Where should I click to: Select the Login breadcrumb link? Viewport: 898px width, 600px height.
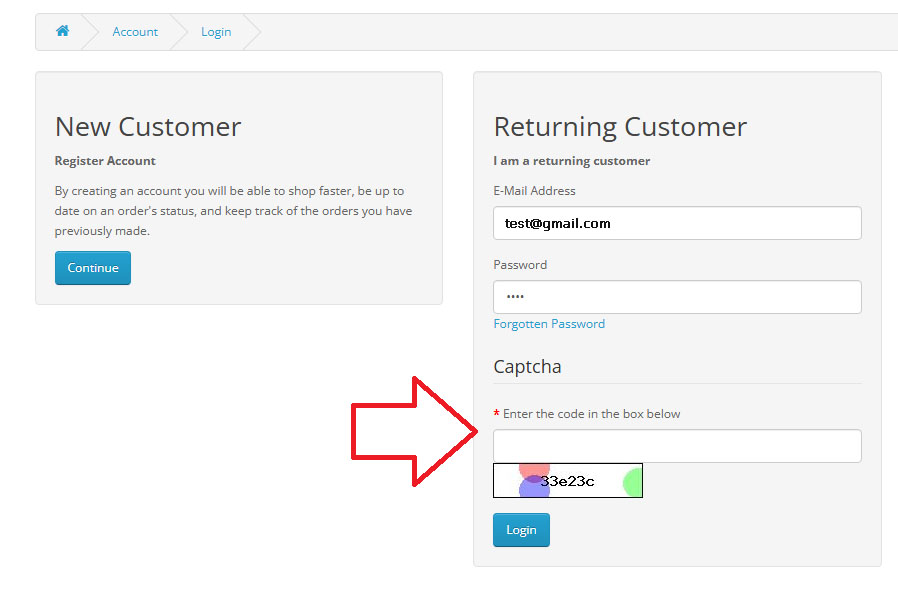click(x=216, y=32)
